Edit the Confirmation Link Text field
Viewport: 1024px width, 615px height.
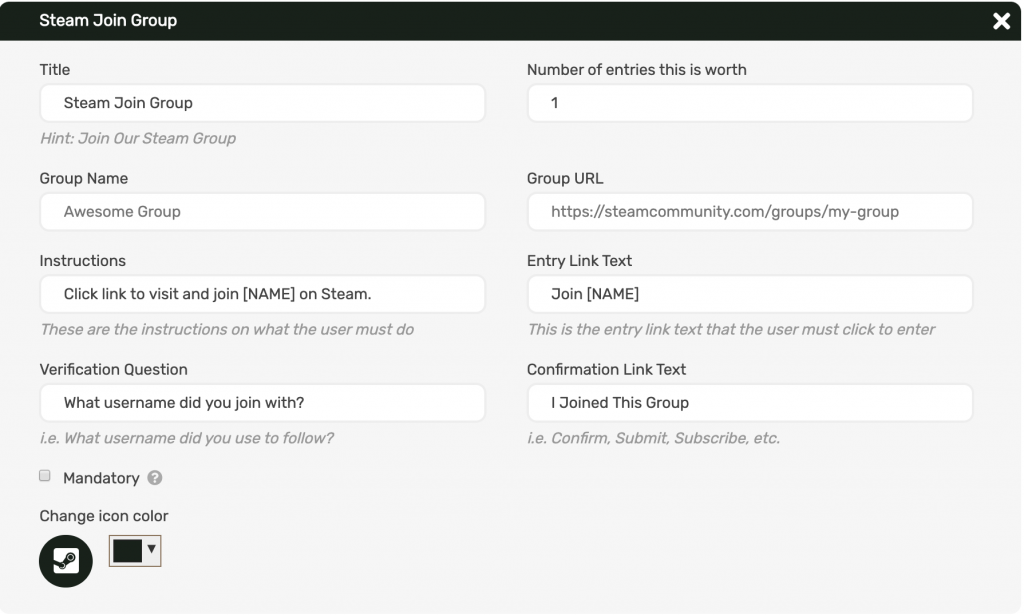pos(750,403)
